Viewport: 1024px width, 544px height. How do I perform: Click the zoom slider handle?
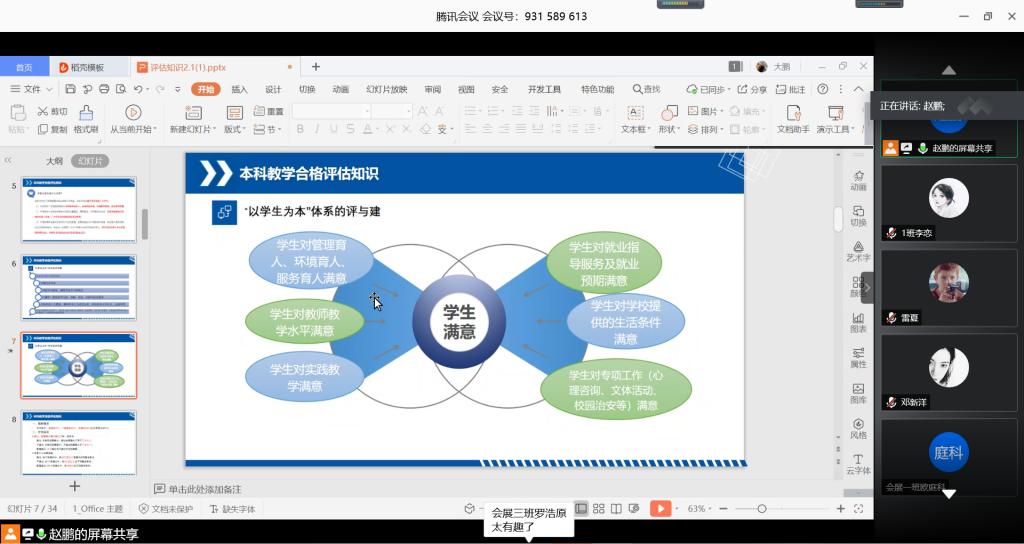(761, 509)
